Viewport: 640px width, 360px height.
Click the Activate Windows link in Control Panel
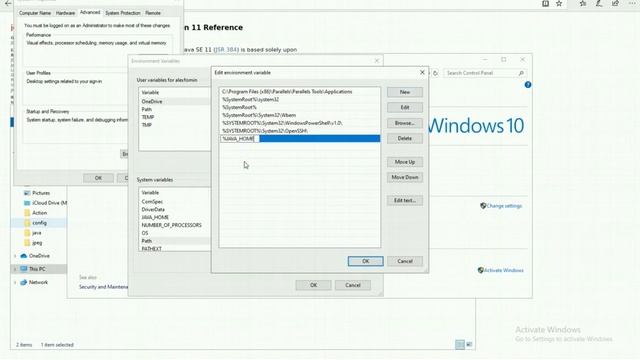pos(503,270)
